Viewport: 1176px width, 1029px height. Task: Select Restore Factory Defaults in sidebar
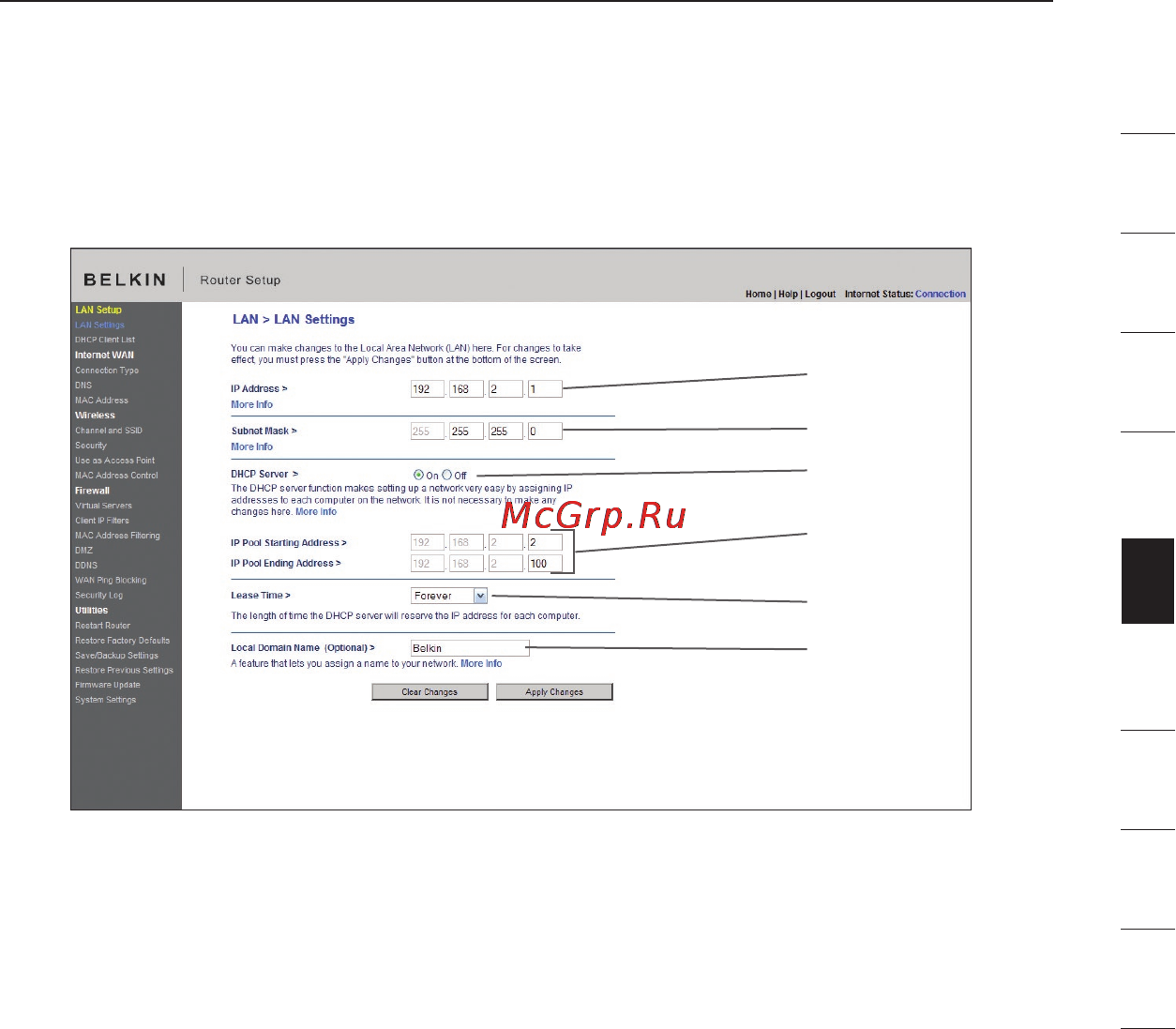[x=122, y=640]
